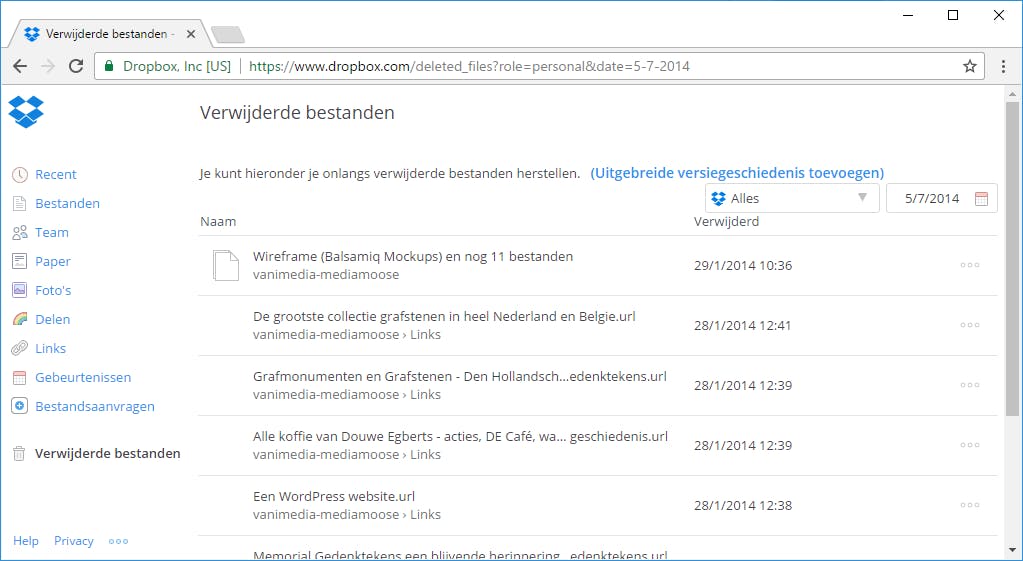Image resolution: width=1023 pixels, height=561 pixels.
Task: Click the Foto's picture icon
Action: click(20, 290)
